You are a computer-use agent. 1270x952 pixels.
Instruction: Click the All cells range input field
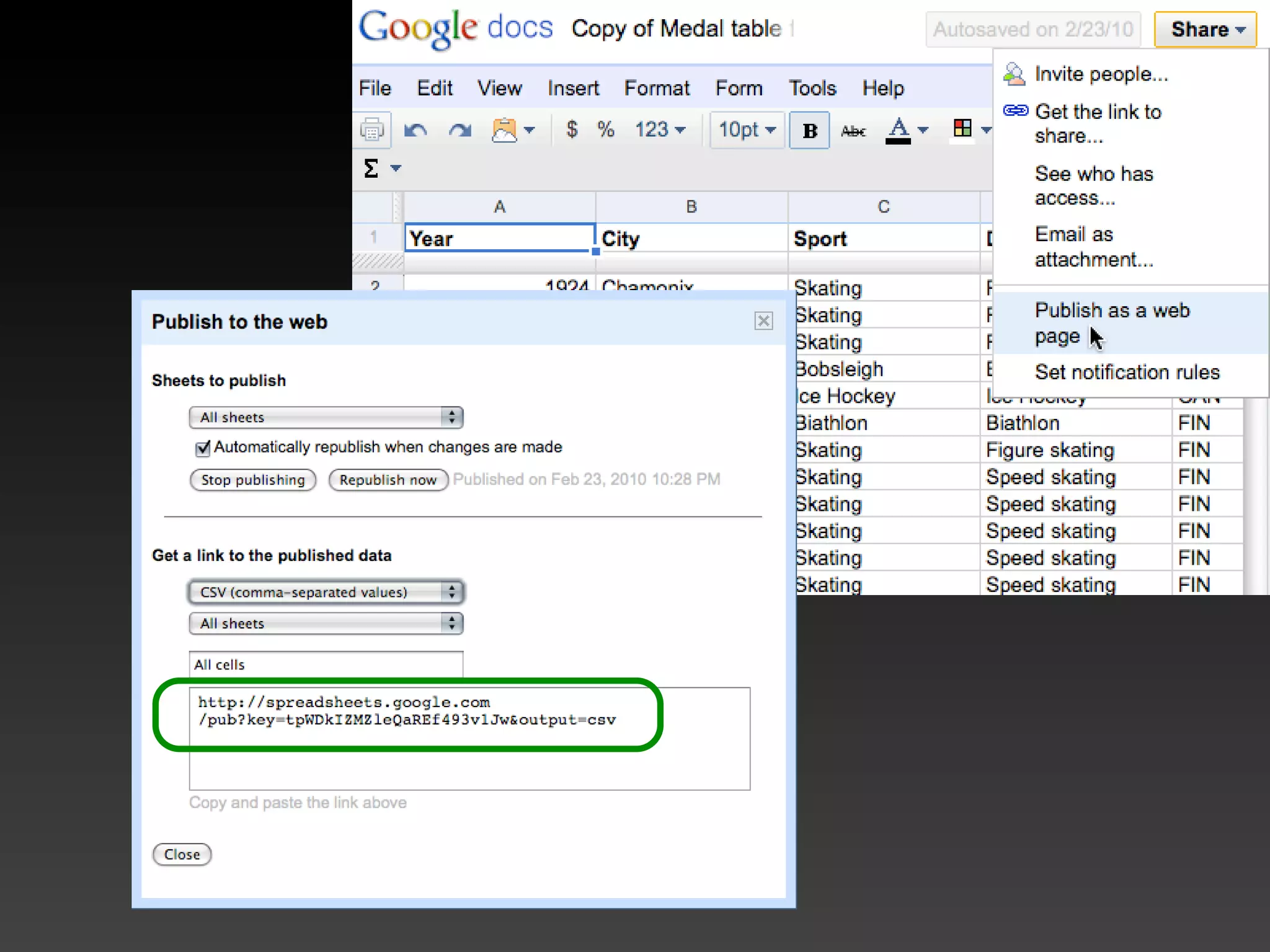326,664
